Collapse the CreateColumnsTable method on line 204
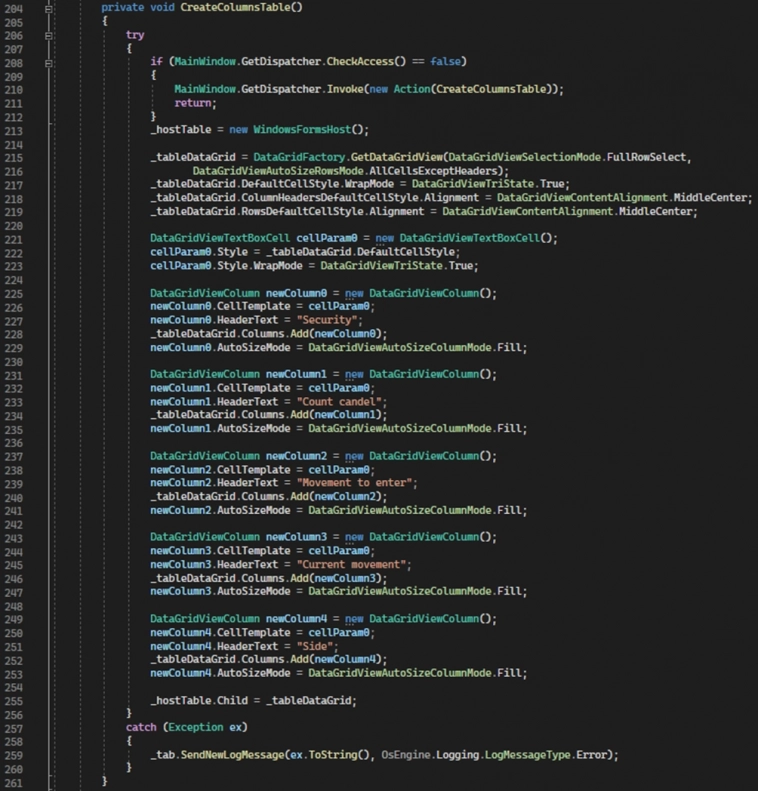 tap(48, 9)
